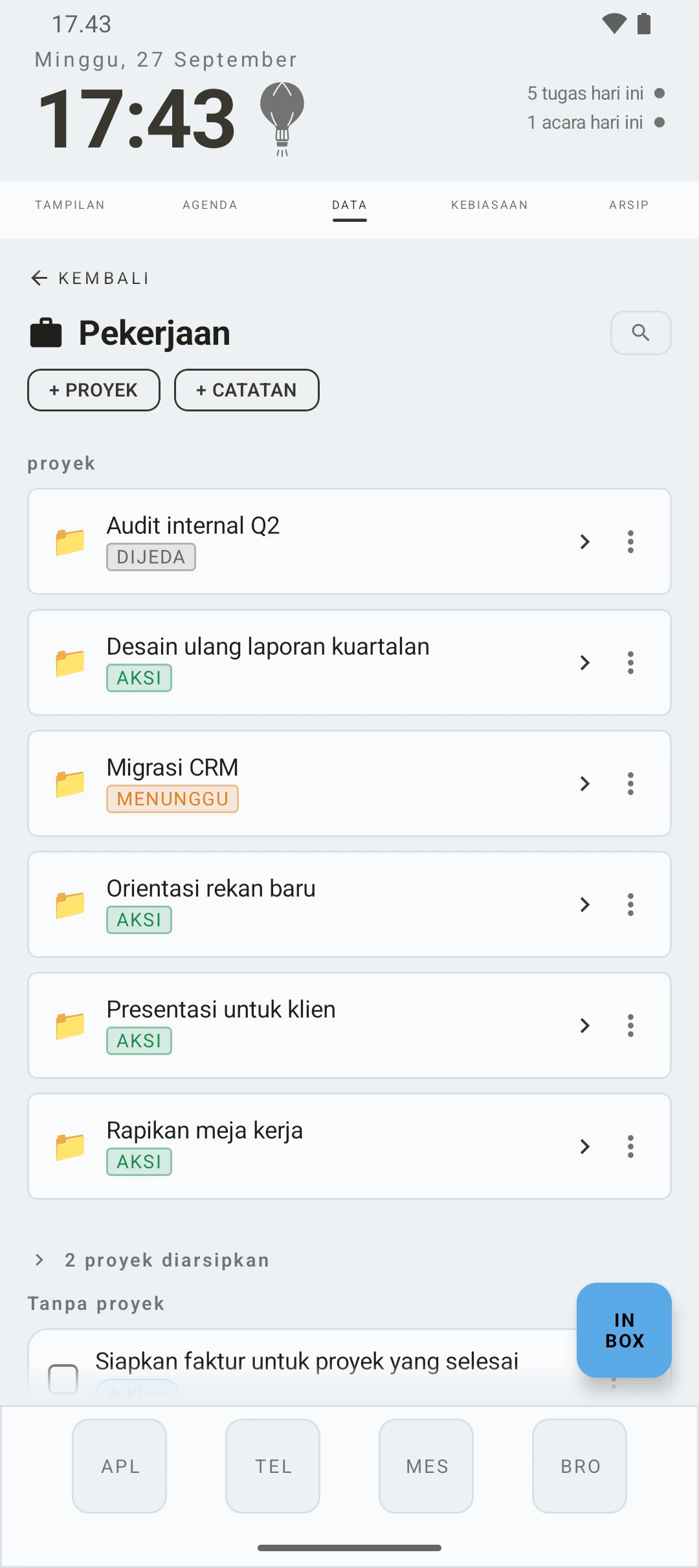Viewport: 699px width, 1568px height.
Task: Add a note with + CATATAN
Action: coord(247,390)
